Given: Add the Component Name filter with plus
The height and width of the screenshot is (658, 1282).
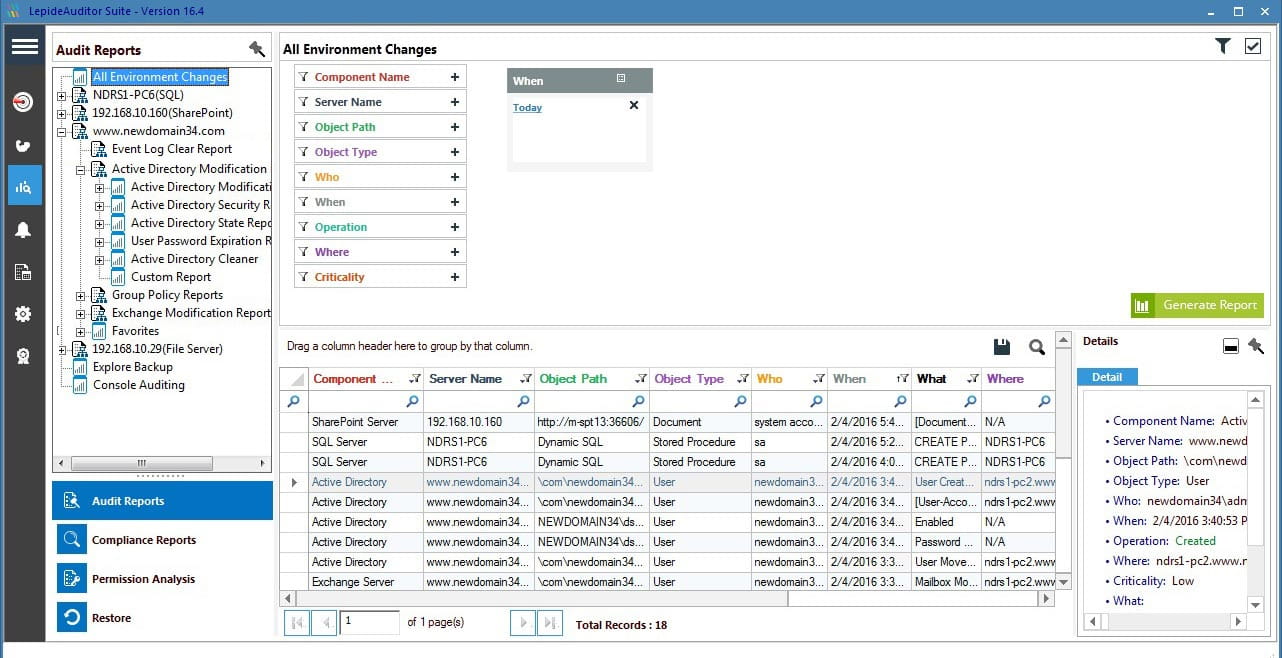Looking at the screenshot, I should [455, 77].
